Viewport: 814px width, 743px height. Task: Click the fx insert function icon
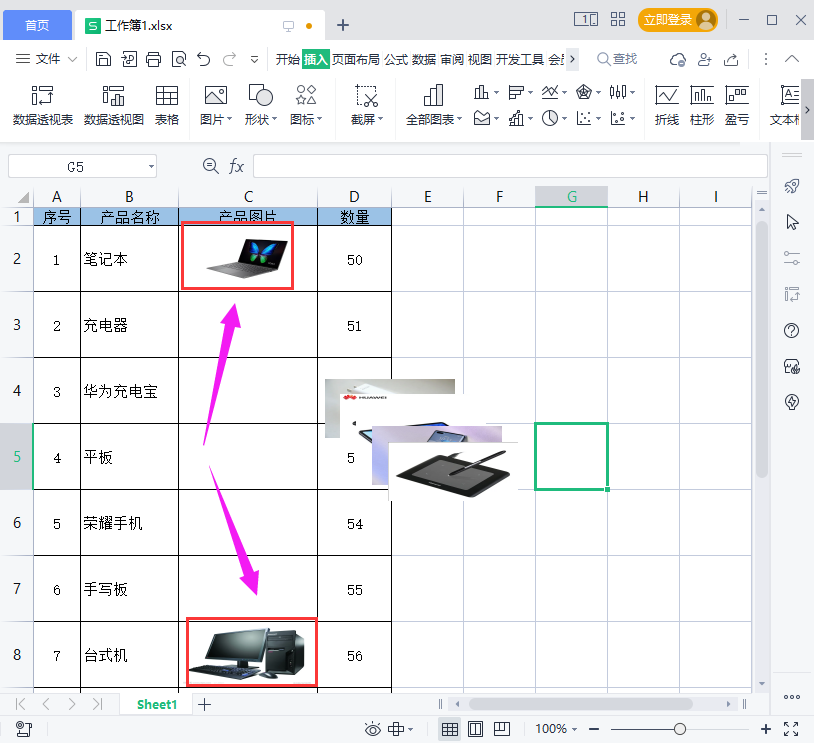point(236,166)
